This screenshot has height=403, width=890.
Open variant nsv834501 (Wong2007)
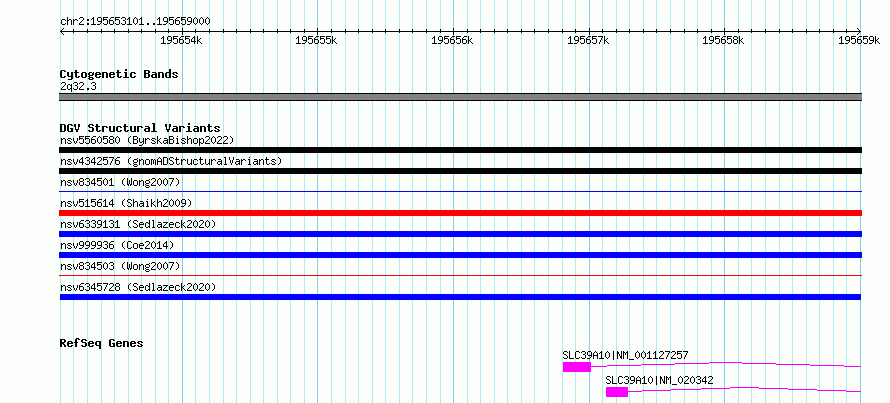[120, 182]
